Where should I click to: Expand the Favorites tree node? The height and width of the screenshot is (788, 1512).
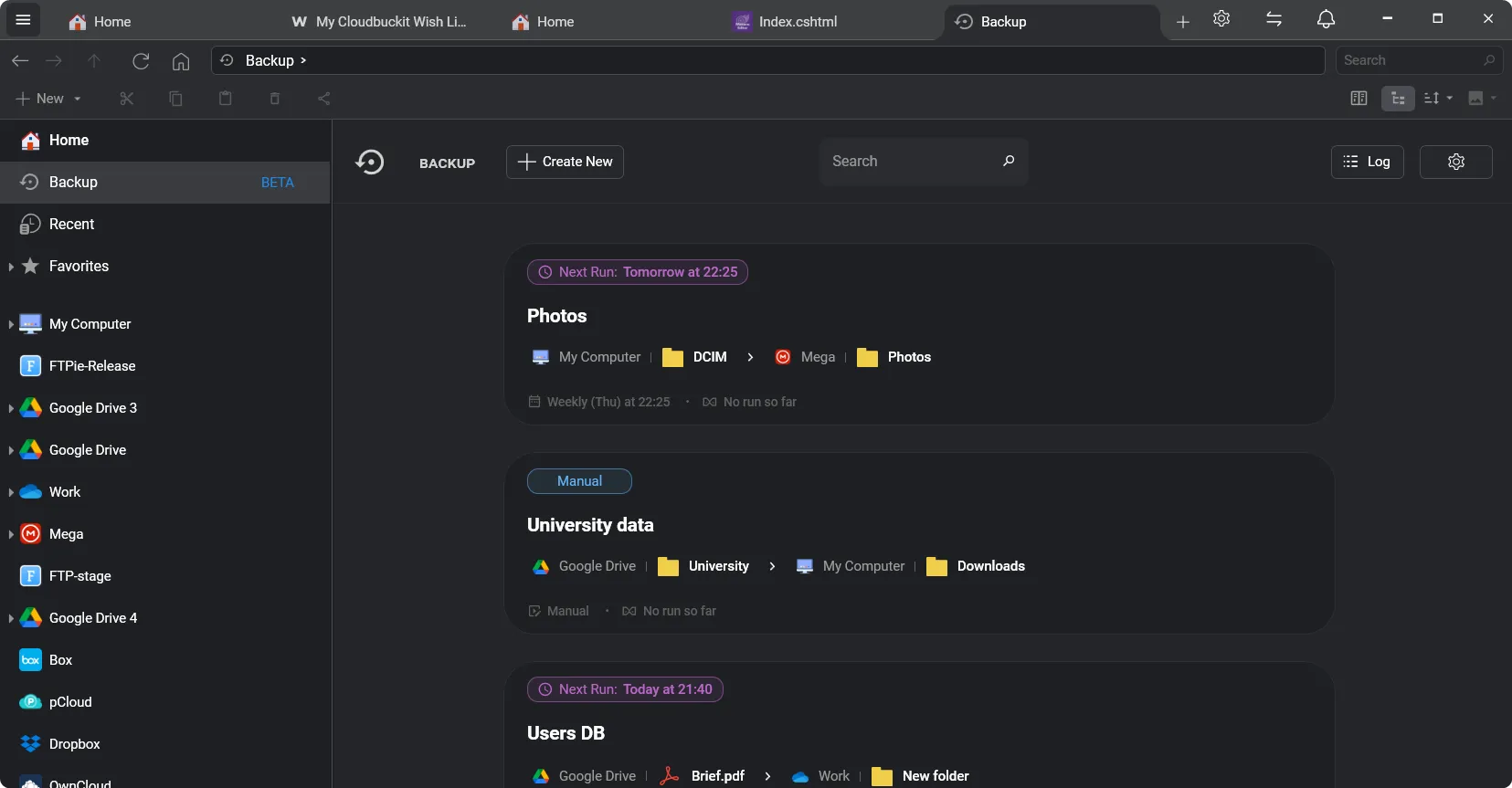pos(10,267)
